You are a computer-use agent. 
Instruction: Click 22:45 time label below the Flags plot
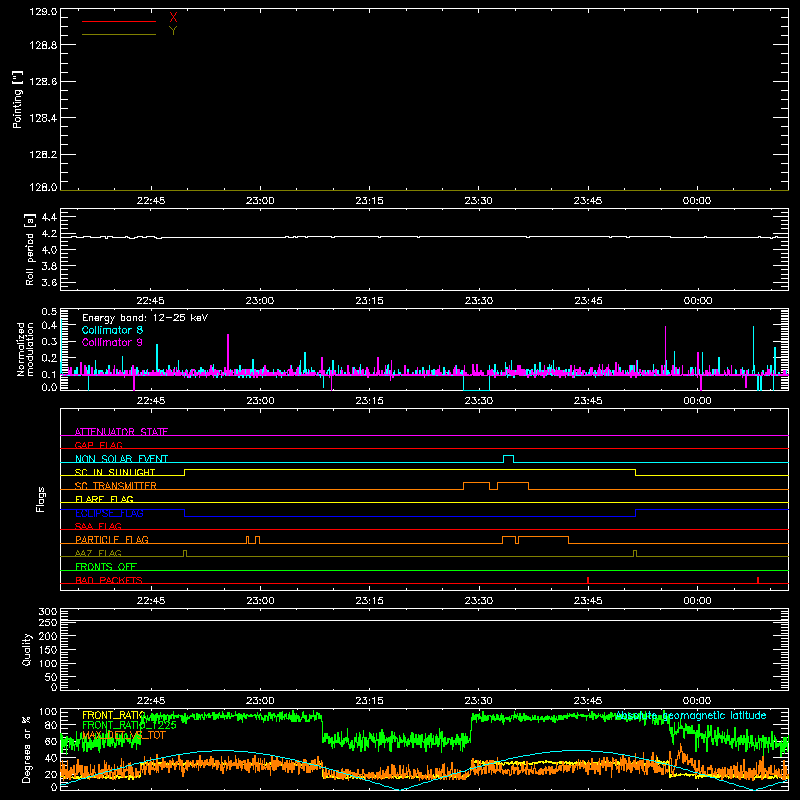tap(151, 601)
